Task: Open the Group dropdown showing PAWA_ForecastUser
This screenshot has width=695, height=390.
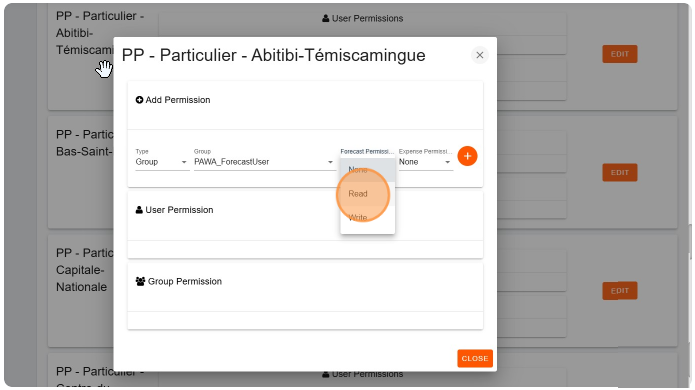Action: pos(264,162)
